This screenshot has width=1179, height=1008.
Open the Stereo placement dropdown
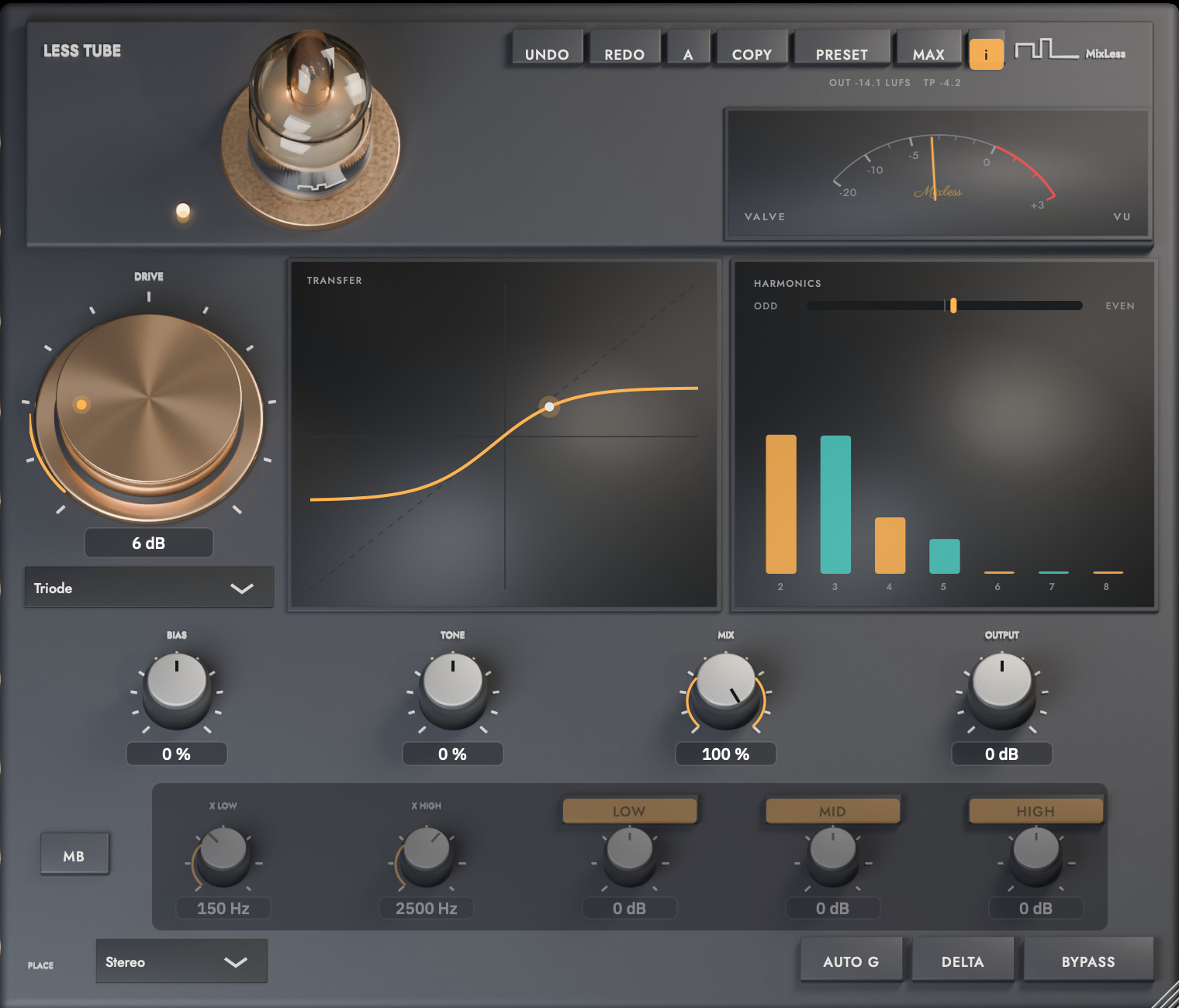182,961
